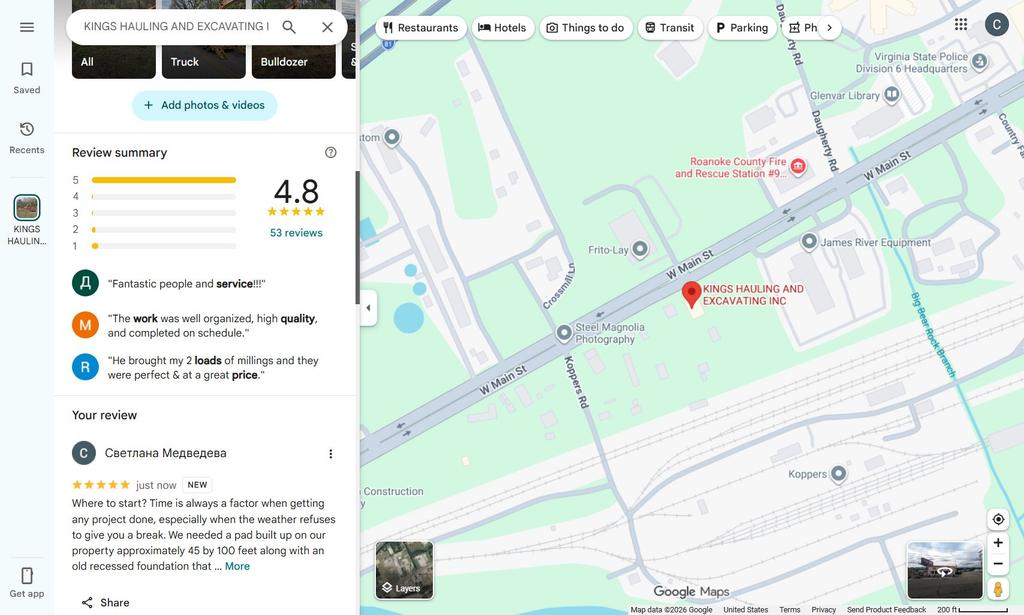Click reviewer name Светлана Медведева
This screenshot has height=615, width=1024.
click(165, 453)
